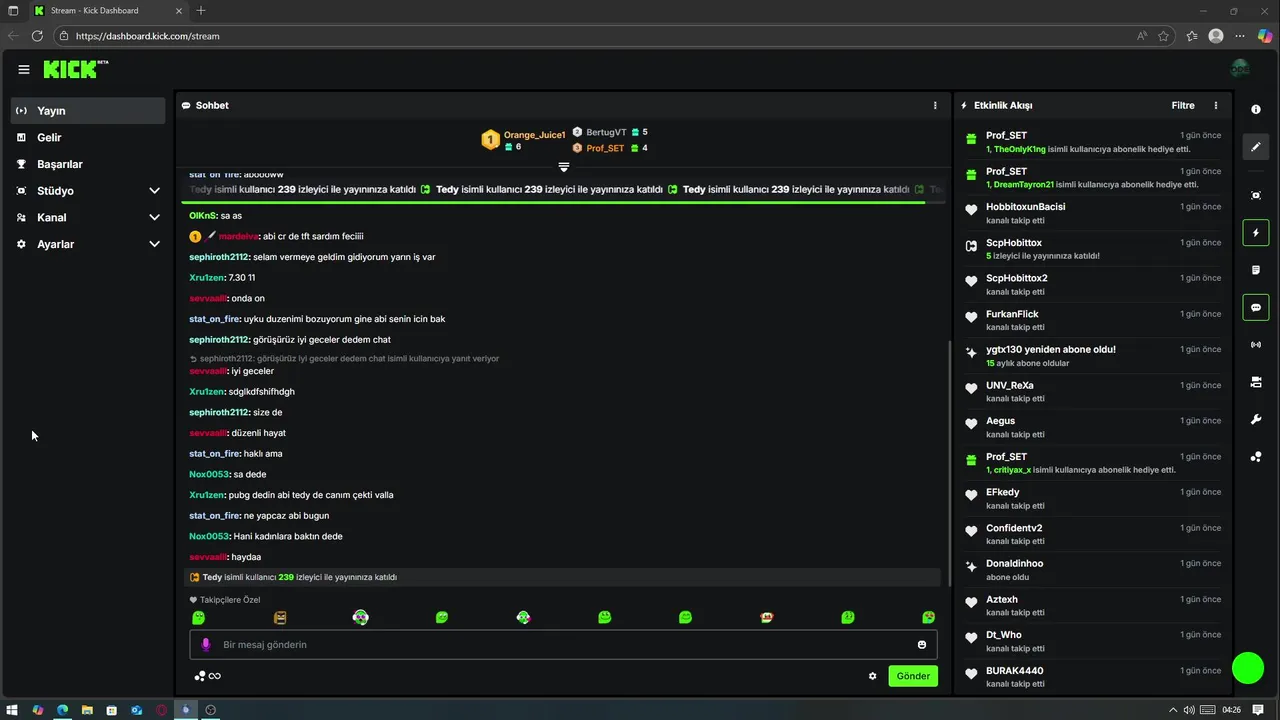Open the browser three-dot settings menu
Viewport: 1280px width, 720px height.
1240,36
